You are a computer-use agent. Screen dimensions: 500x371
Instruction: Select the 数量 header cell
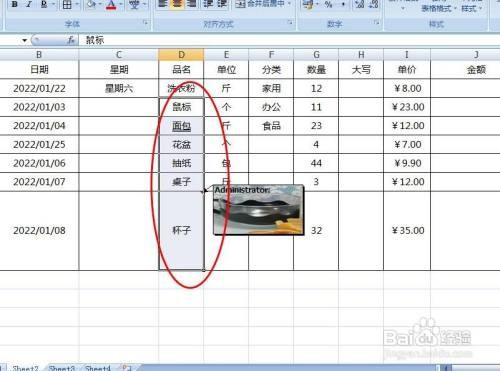click(316, 69)
